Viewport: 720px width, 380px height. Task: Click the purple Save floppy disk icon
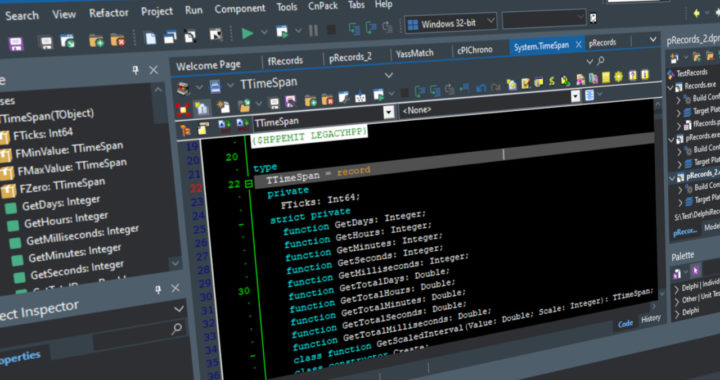(16, 45)
